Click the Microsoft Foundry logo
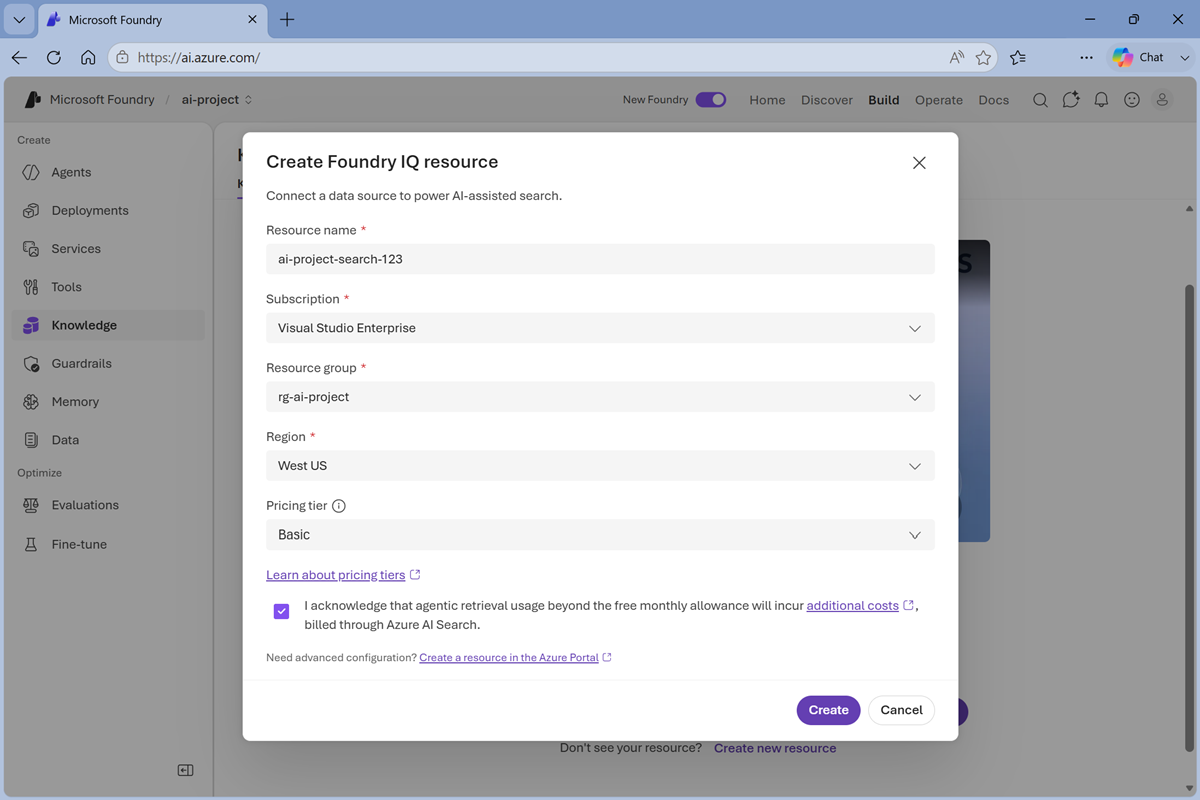 point(33,100)
